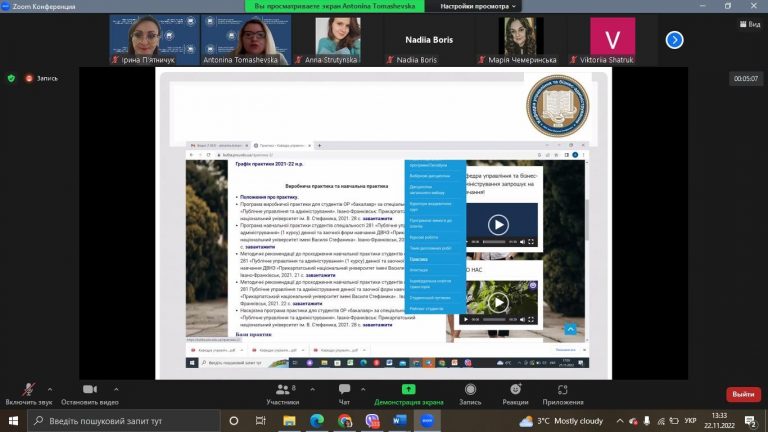
Task: Show next participants with blue arrow
Action: pyautogui.click(x=674, y=40)
